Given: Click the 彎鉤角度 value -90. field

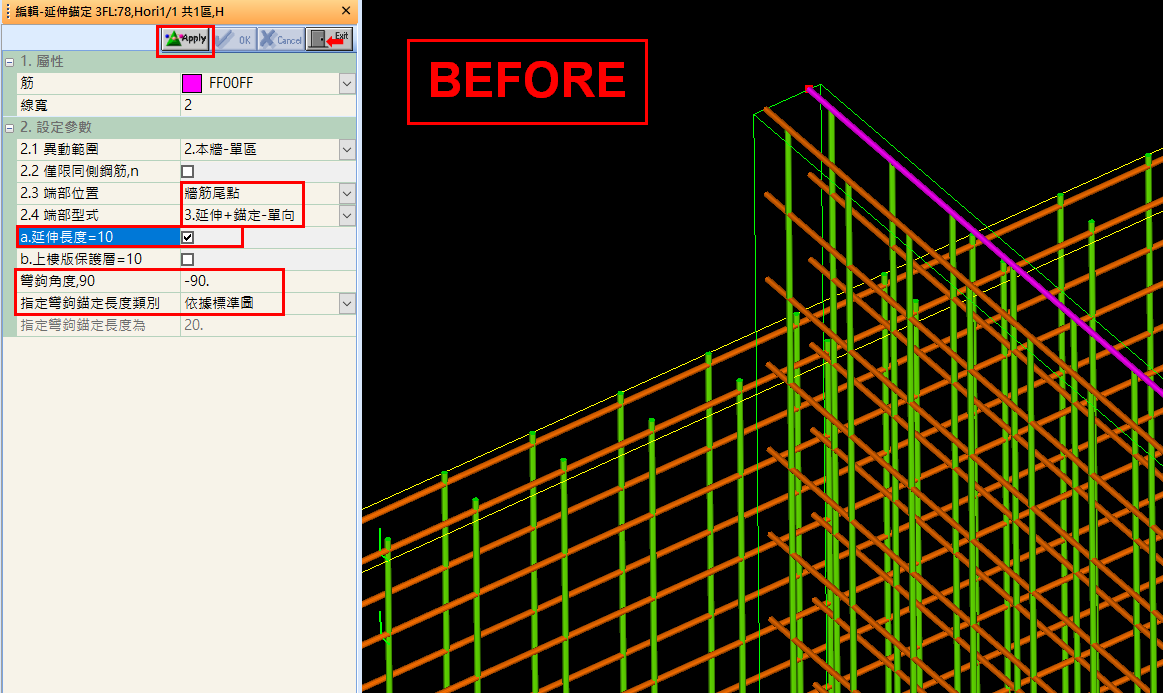Looking at the screenshot, I should point(267,281).
